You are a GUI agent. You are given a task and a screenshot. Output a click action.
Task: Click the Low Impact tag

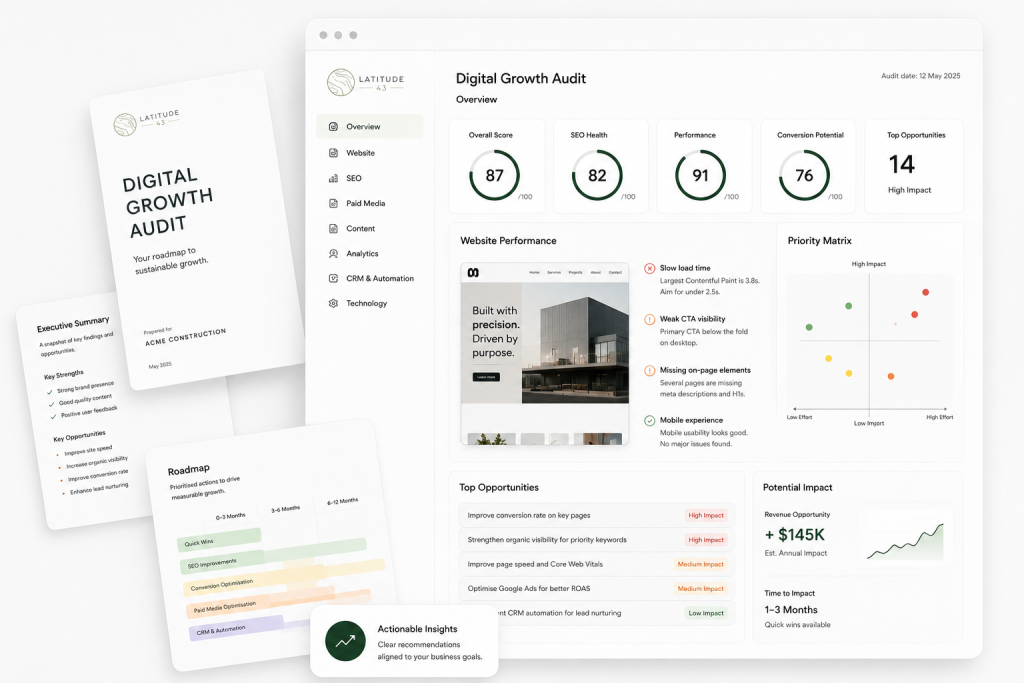click(x=706, y=613)
